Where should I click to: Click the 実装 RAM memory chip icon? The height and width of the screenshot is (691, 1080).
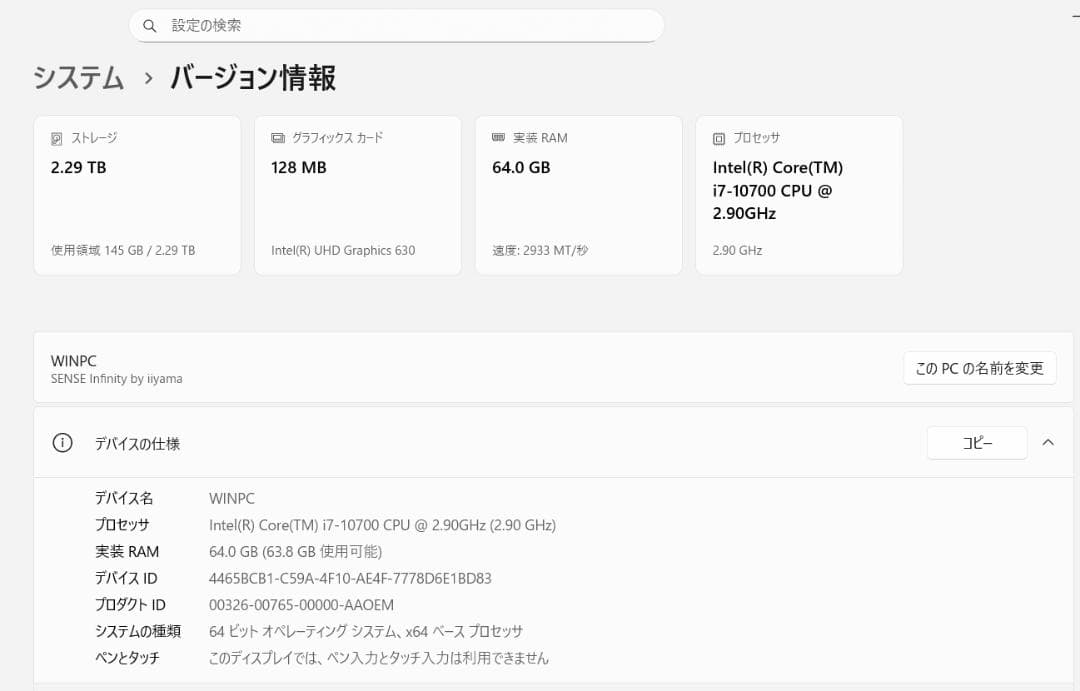[x=497, y=137]
